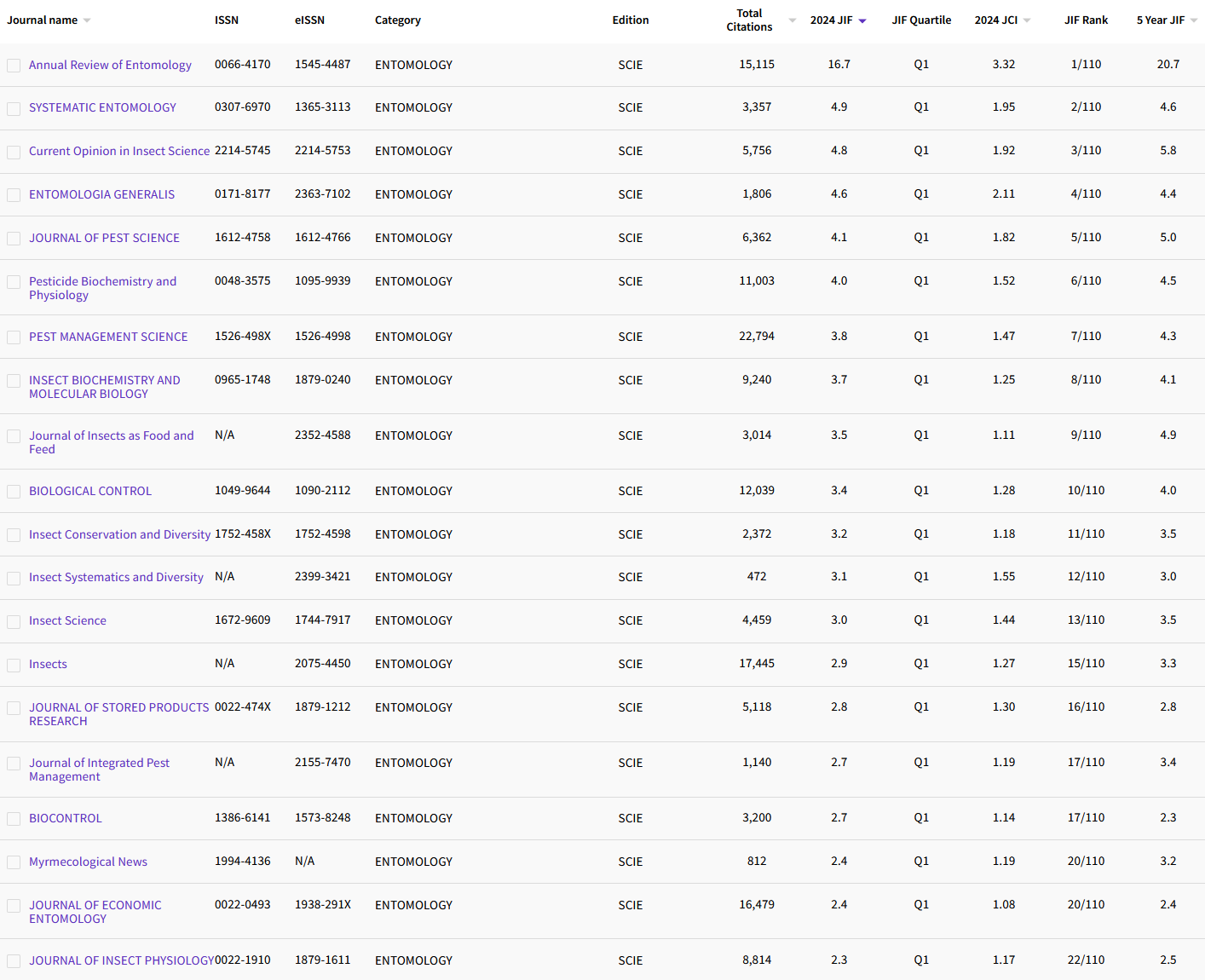Open ENTOMOLOGIA GENERALIS journal link
Screen dimensions: 1205x980
[x=101, y=194]
